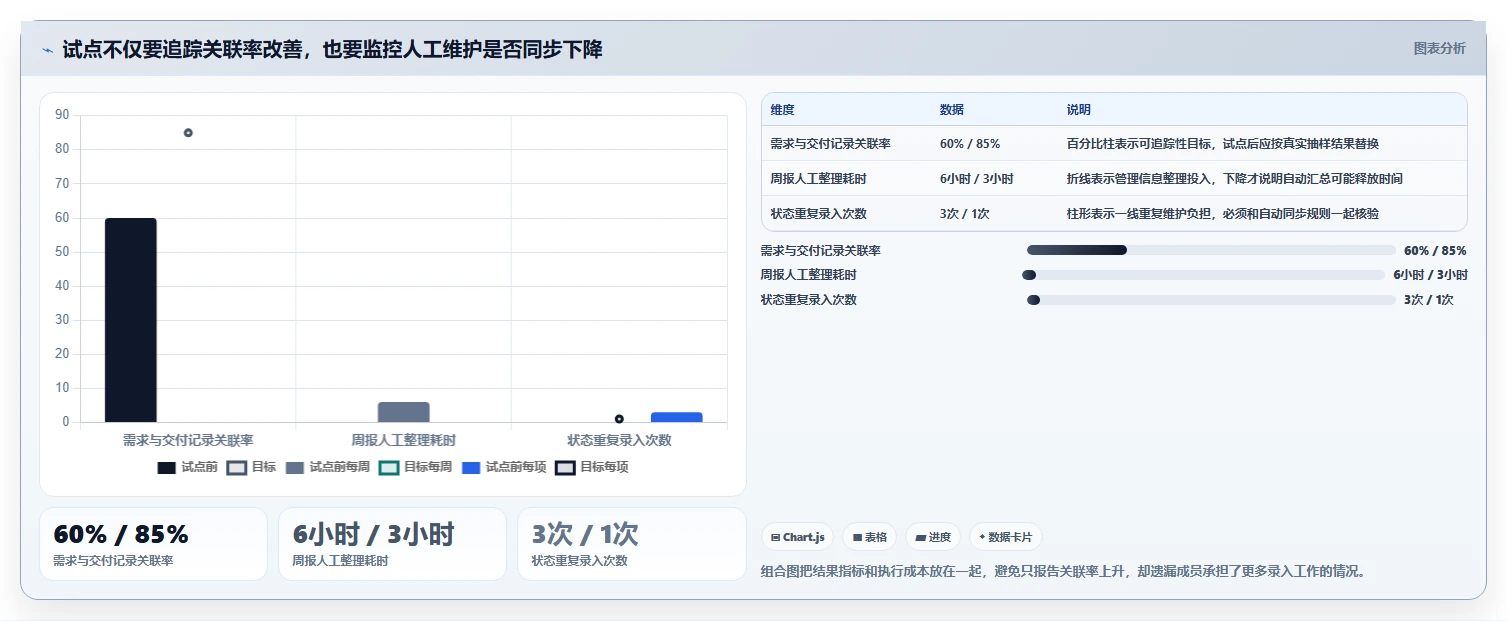
Task: Select the 6小时 / 3小时 data card
Action: coord(392,544)
